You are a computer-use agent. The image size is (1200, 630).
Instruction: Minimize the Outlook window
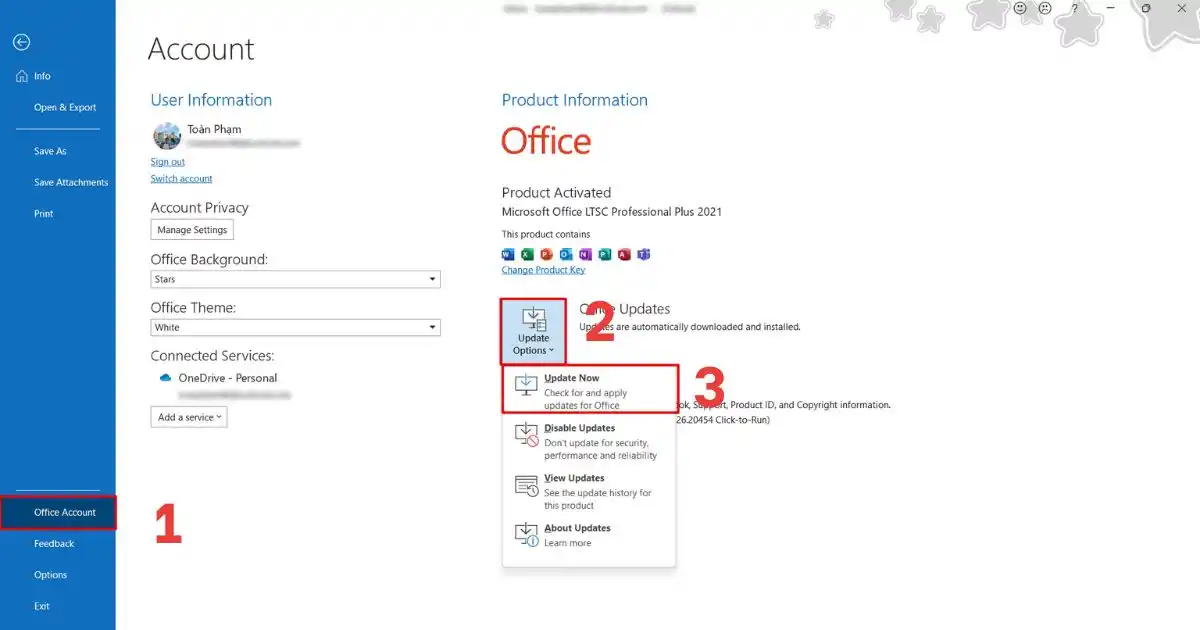pyautogui.click(x=1109, y=8)
